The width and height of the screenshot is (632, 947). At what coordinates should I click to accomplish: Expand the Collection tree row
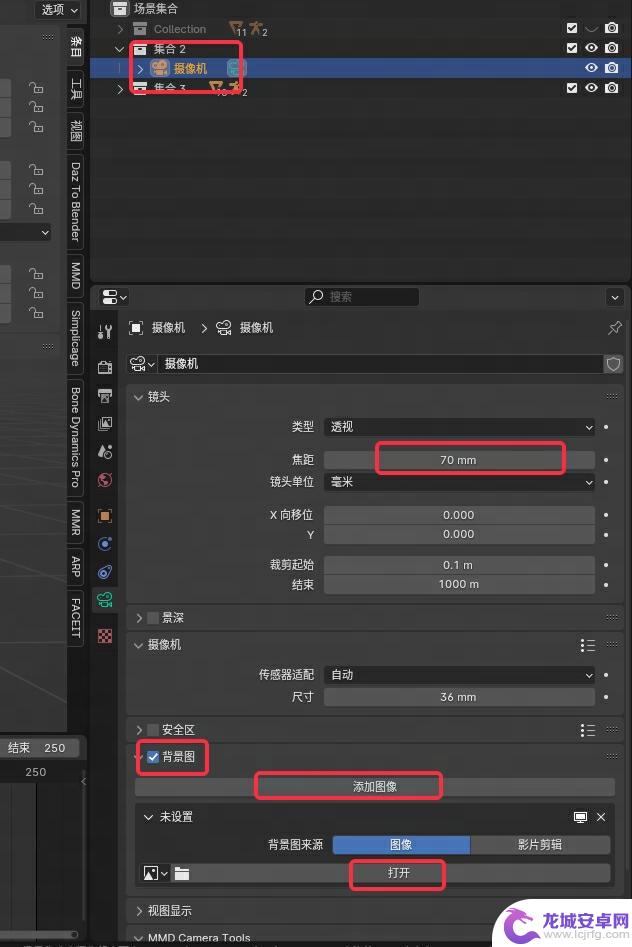tap(120, 28)
